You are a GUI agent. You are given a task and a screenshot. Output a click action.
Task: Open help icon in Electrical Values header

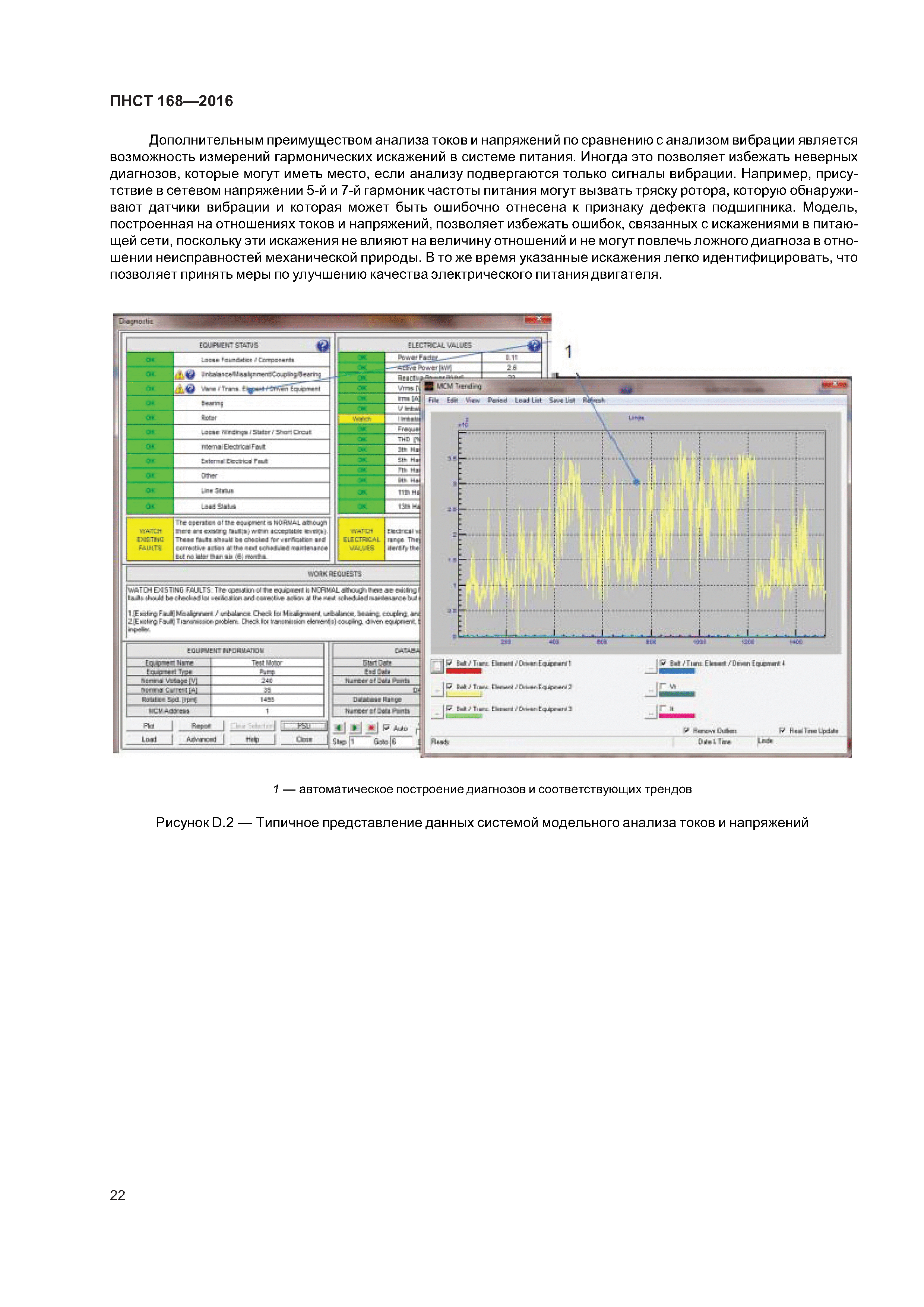click(534, 345)
